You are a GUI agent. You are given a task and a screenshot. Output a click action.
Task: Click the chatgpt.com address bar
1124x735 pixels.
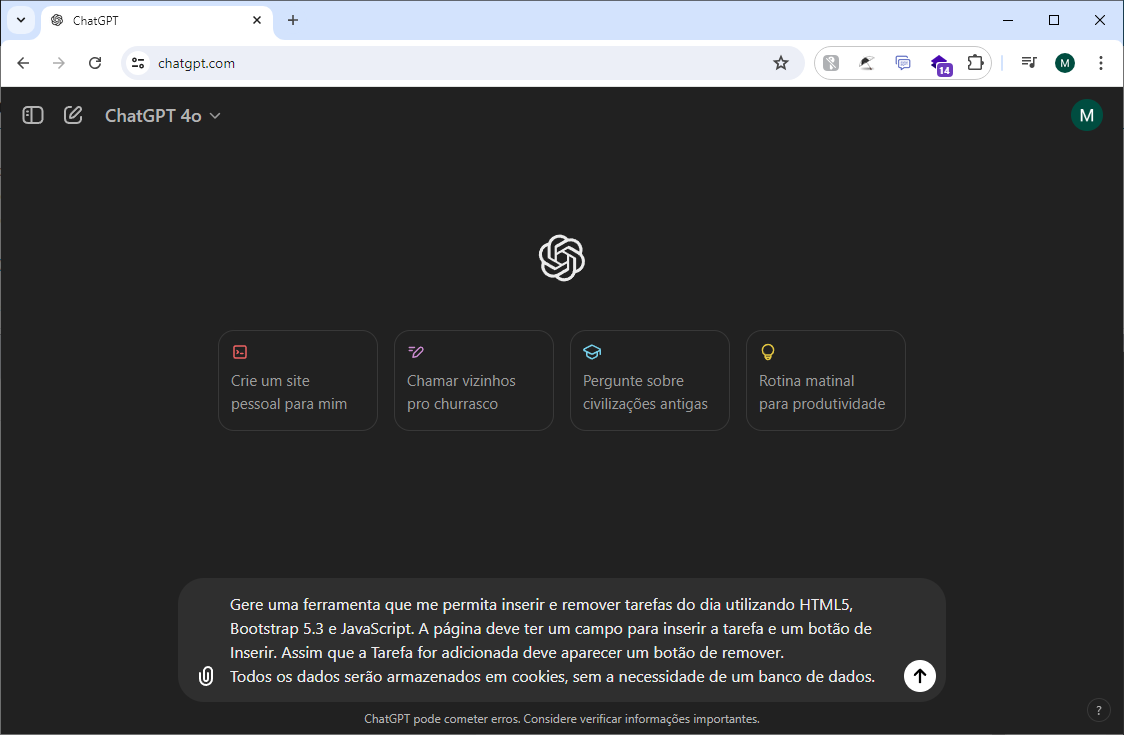click(462, 63)
